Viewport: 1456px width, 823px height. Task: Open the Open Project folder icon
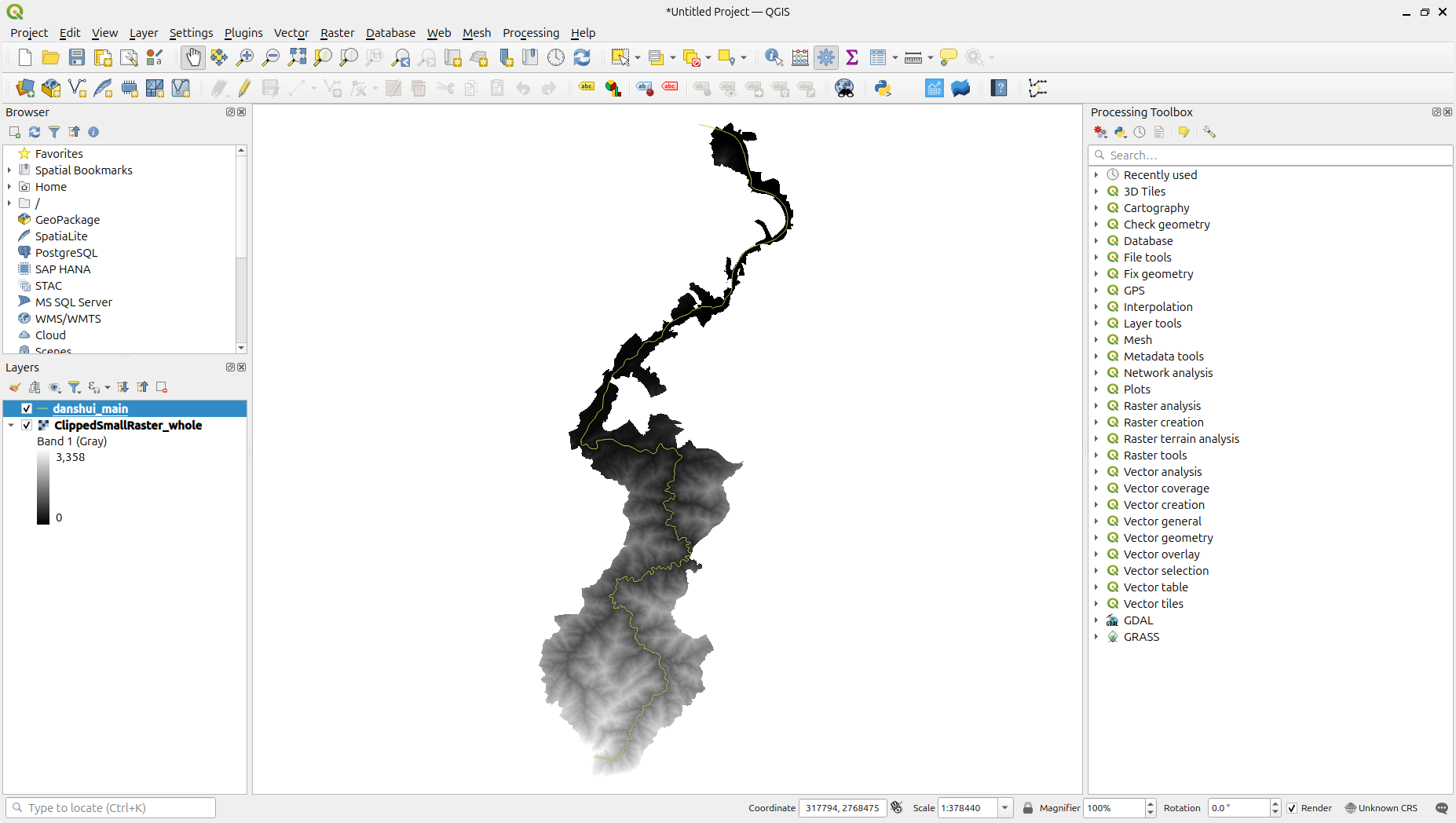[51, 57]
